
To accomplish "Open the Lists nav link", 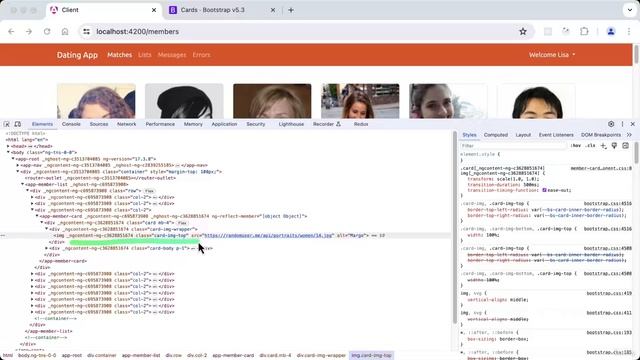I will [x=144, y=55].
